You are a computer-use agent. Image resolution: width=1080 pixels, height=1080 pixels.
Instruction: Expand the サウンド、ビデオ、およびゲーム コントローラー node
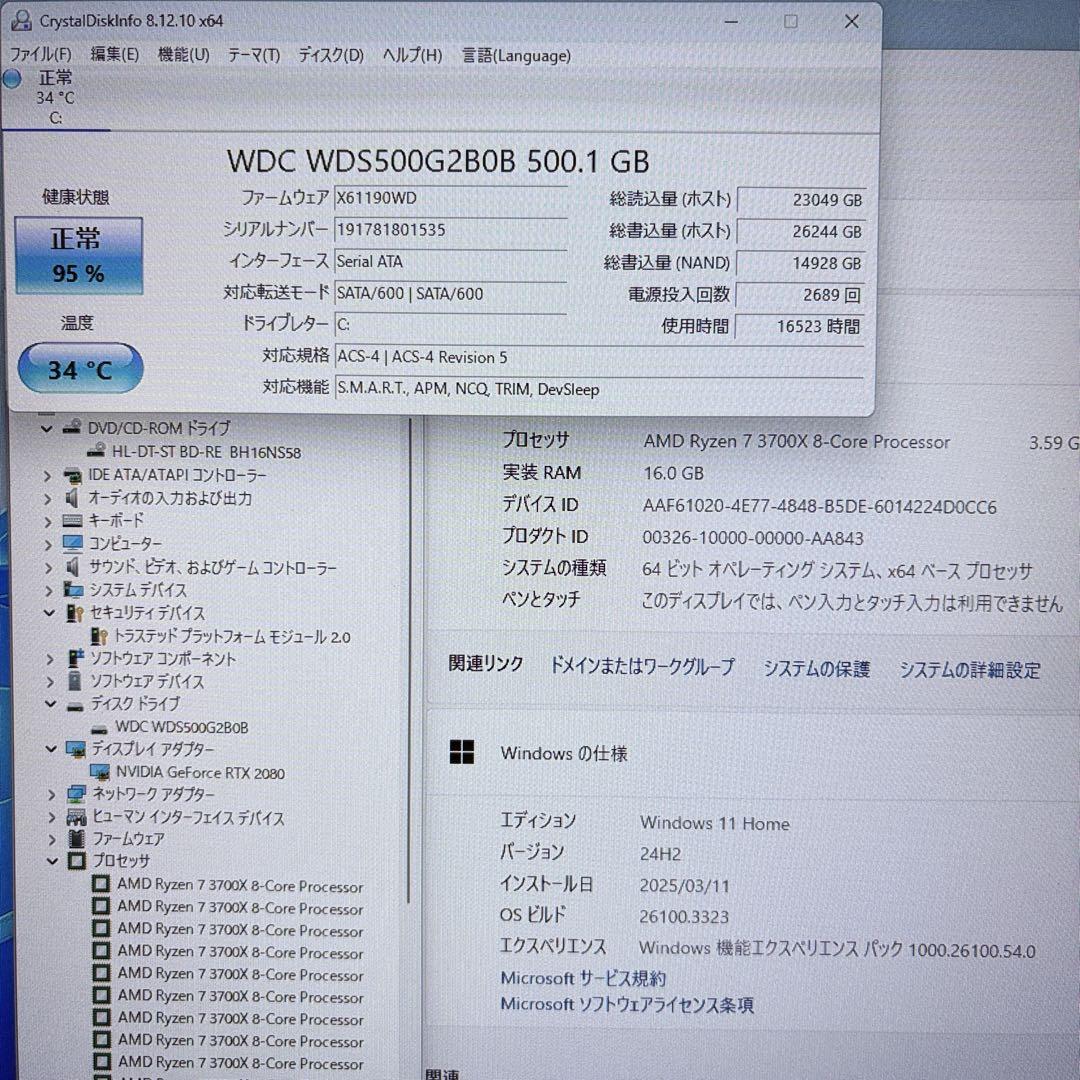(x=48, y=568)
